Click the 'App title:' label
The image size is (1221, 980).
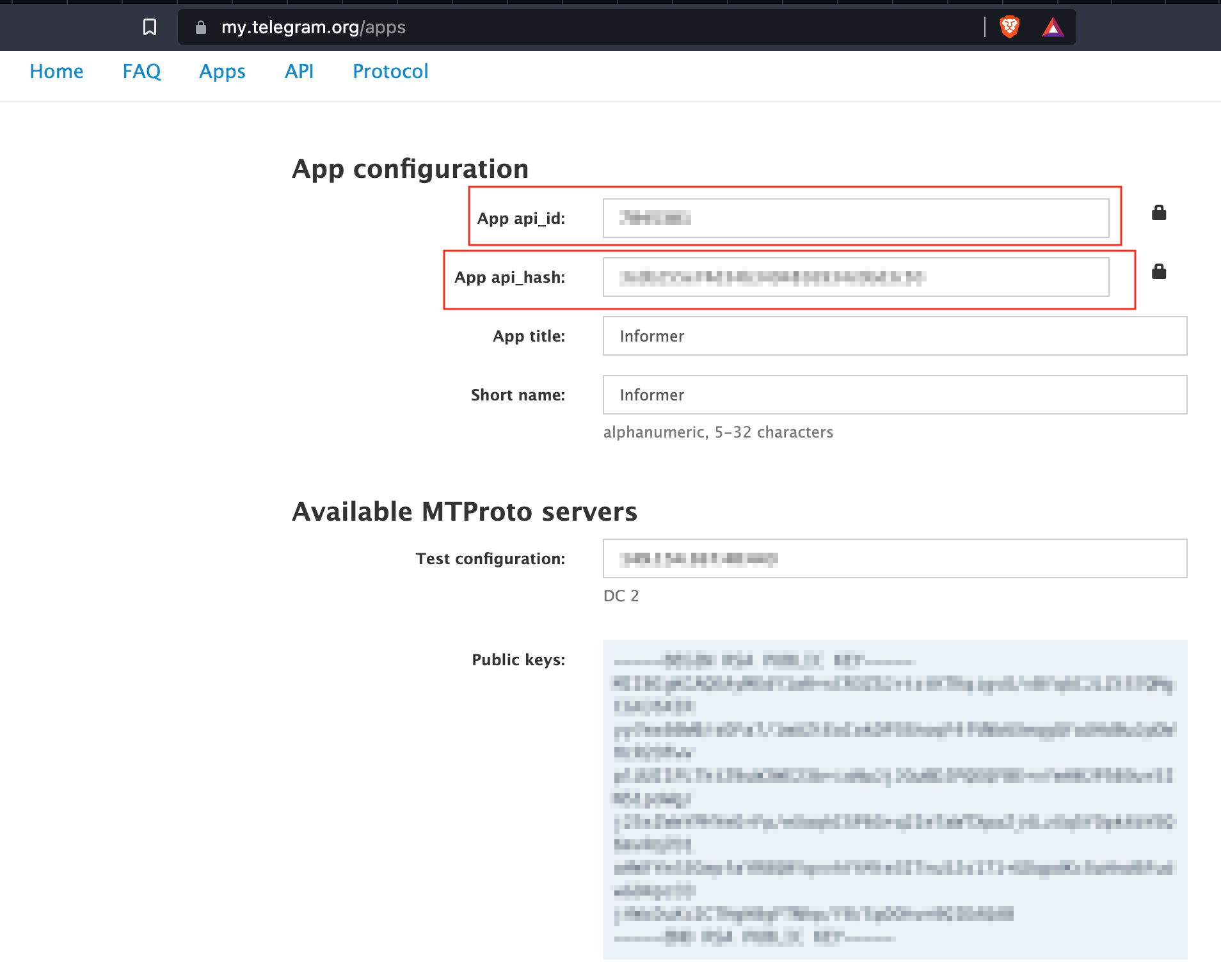(529, 336)
